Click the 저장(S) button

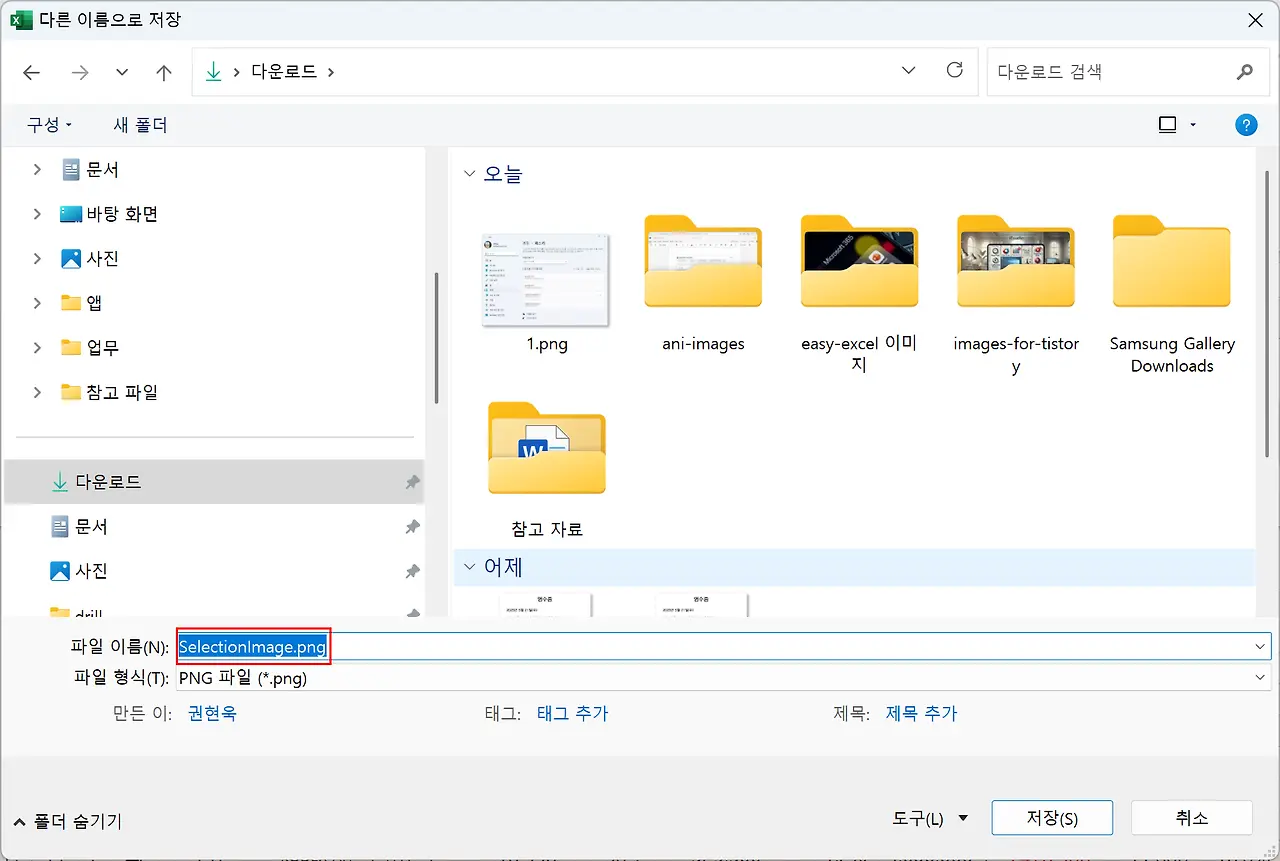1052,818
